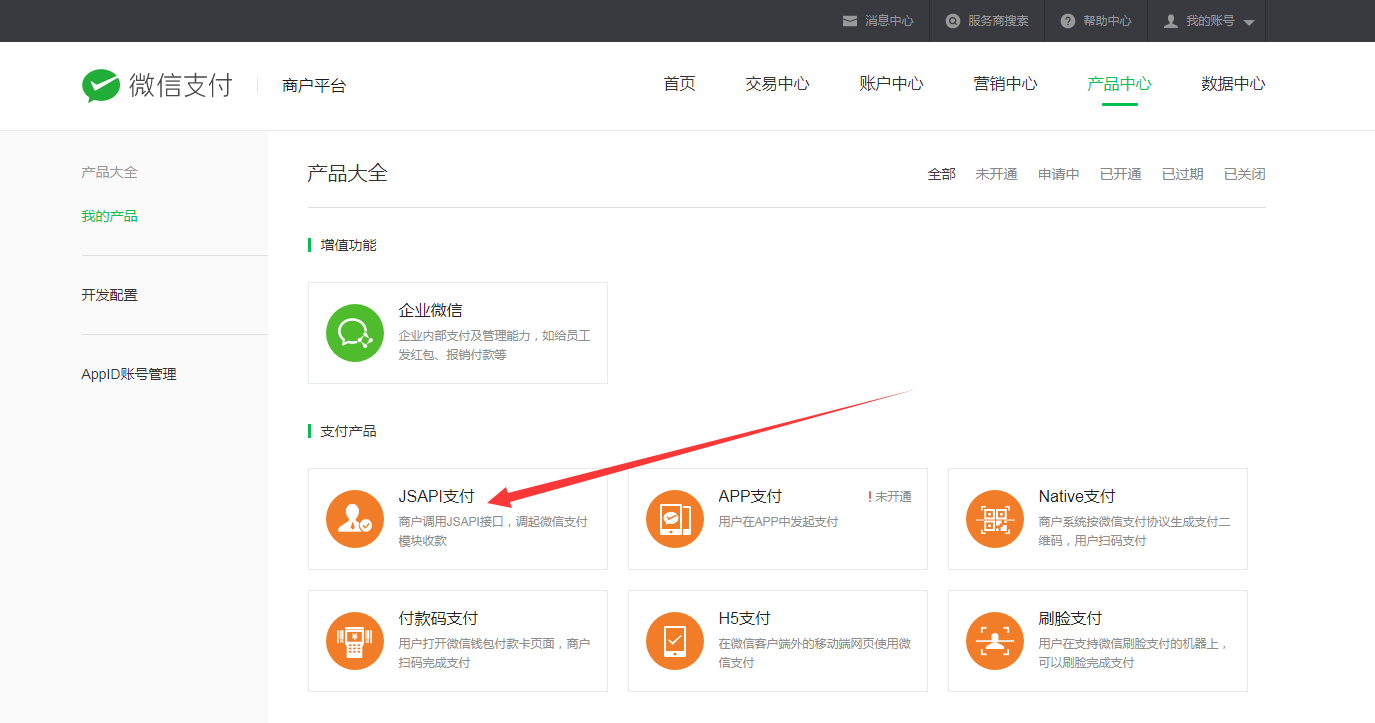Open 消息中心 in the top bar

889,21
